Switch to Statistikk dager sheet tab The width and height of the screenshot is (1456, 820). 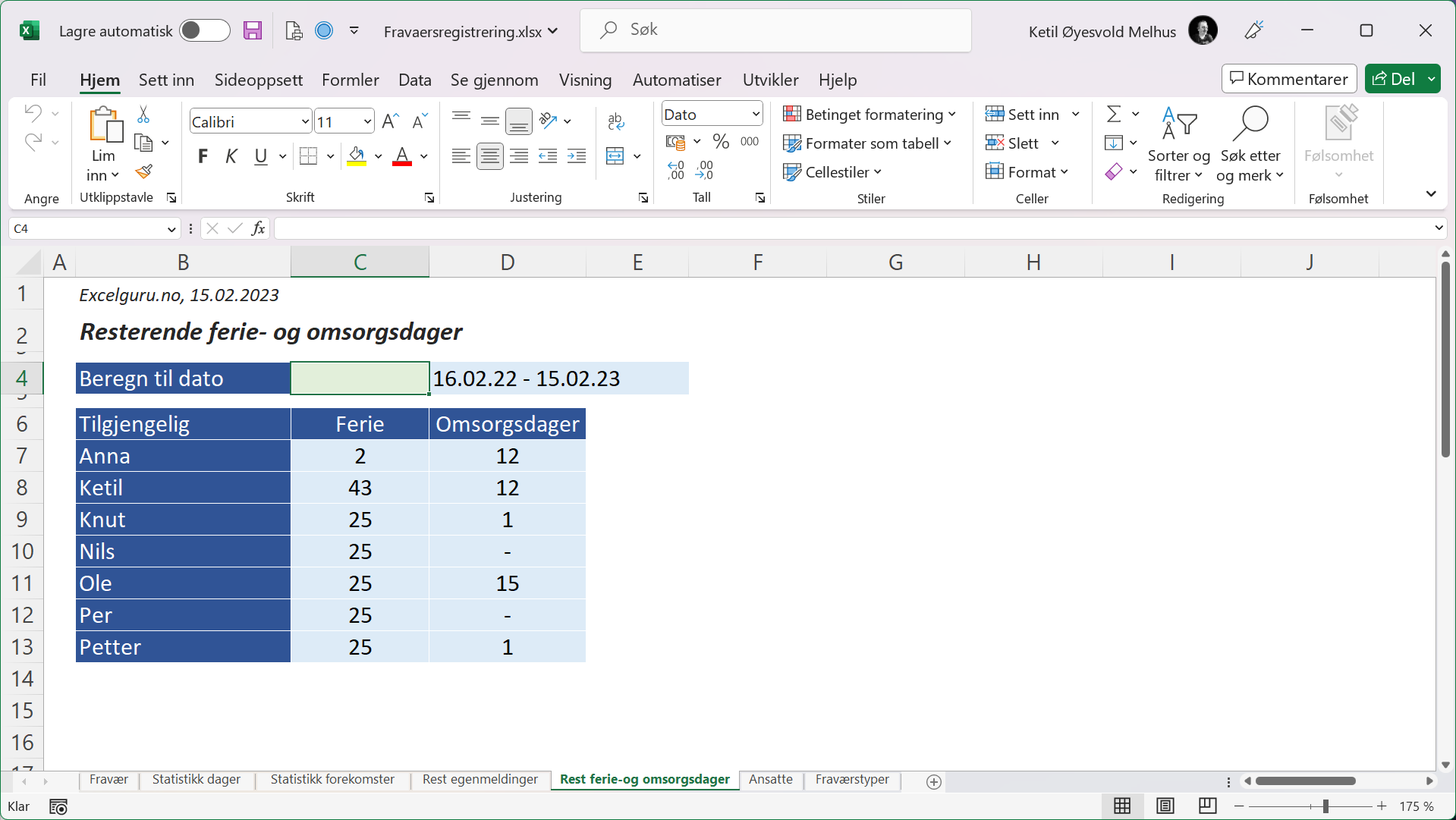point(196,780)
